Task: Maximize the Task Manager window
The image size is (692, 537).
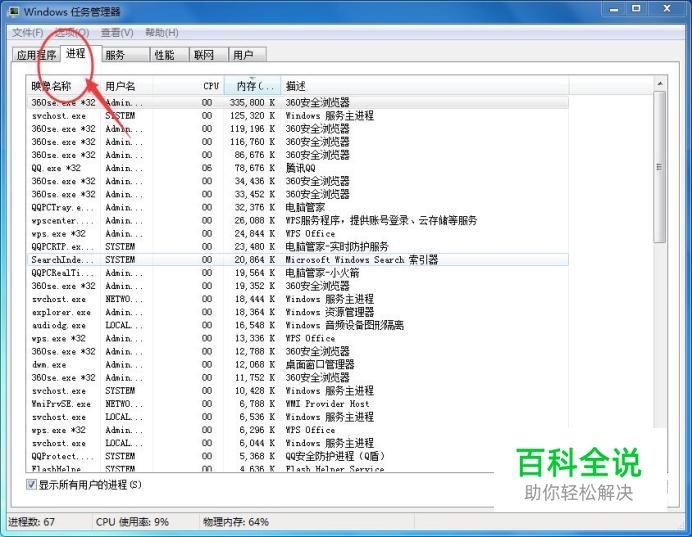Action: click(636, 9)
